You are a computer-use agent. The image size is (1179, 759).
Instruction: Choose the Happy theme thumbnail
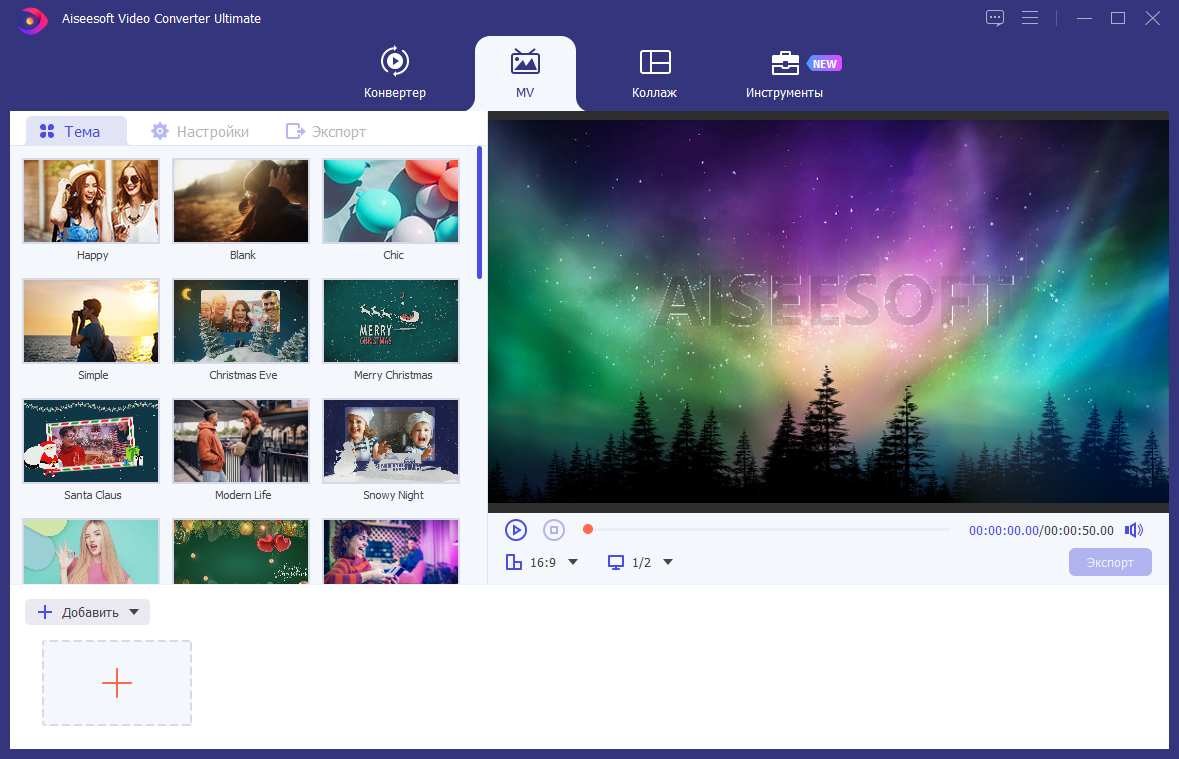[91, 201]
